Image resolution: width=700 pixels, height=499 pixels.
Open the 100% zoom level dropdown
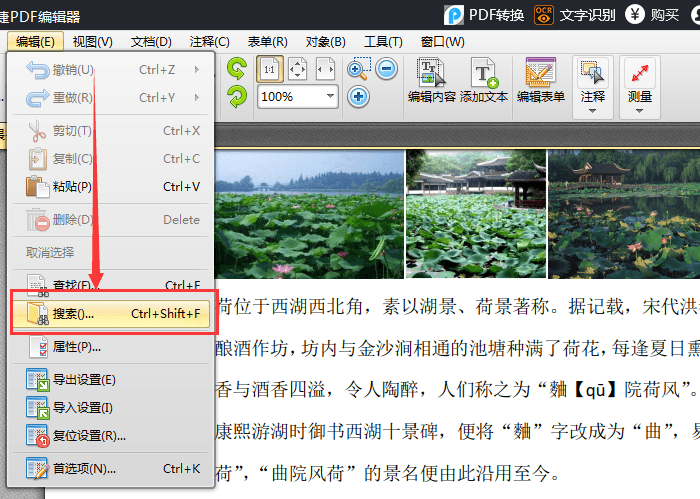(x=331, y=97)
